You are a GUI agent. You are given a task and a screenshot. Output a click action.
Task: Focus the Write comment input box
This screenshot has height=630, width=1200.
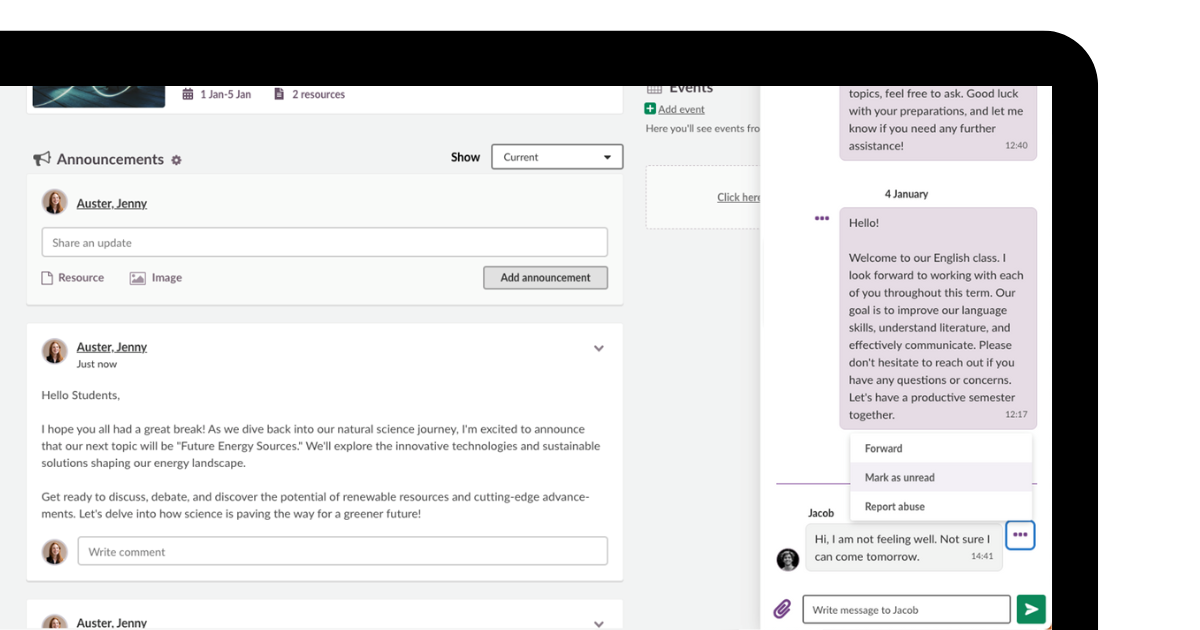point(342,552)
